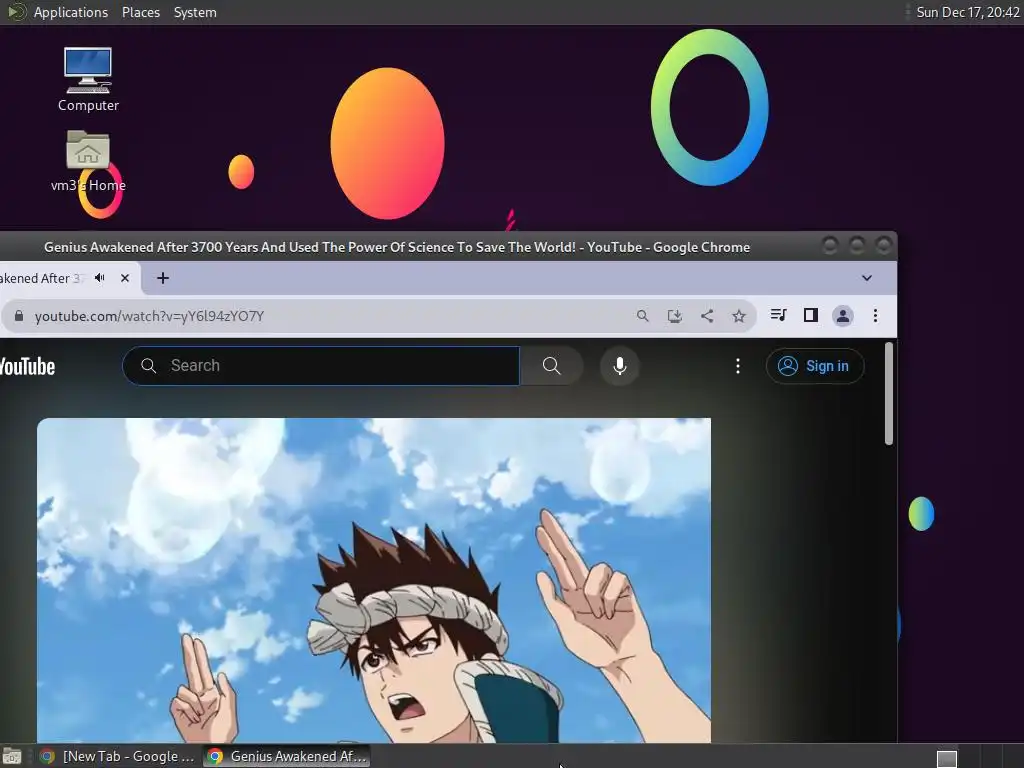Viewport: 1024px width, 768px height.
Task: Click the YouTube video player
Action: (374, 580)
